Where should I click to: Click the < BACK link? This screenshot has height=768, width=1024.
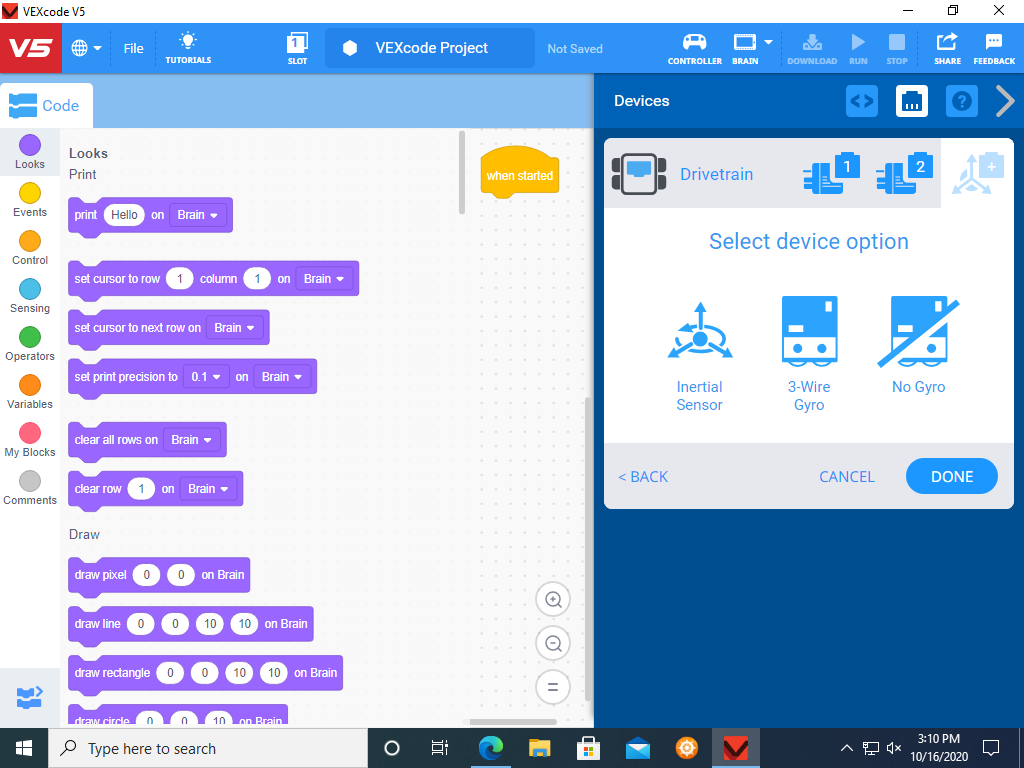[643, 477]
